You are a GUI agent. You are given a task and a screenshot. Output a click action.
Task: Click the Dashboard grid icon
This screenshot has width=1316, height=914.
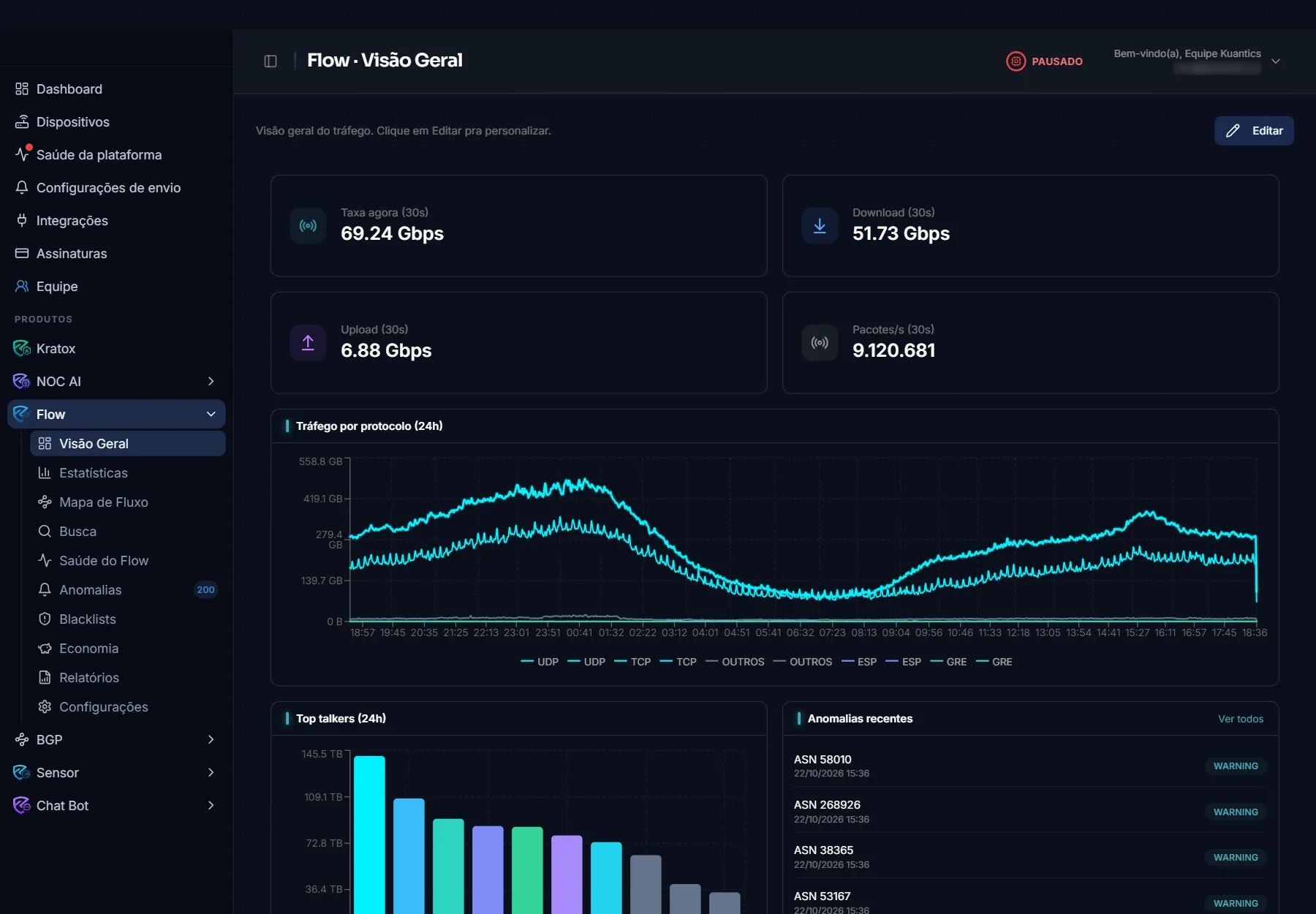click(22, 89)
